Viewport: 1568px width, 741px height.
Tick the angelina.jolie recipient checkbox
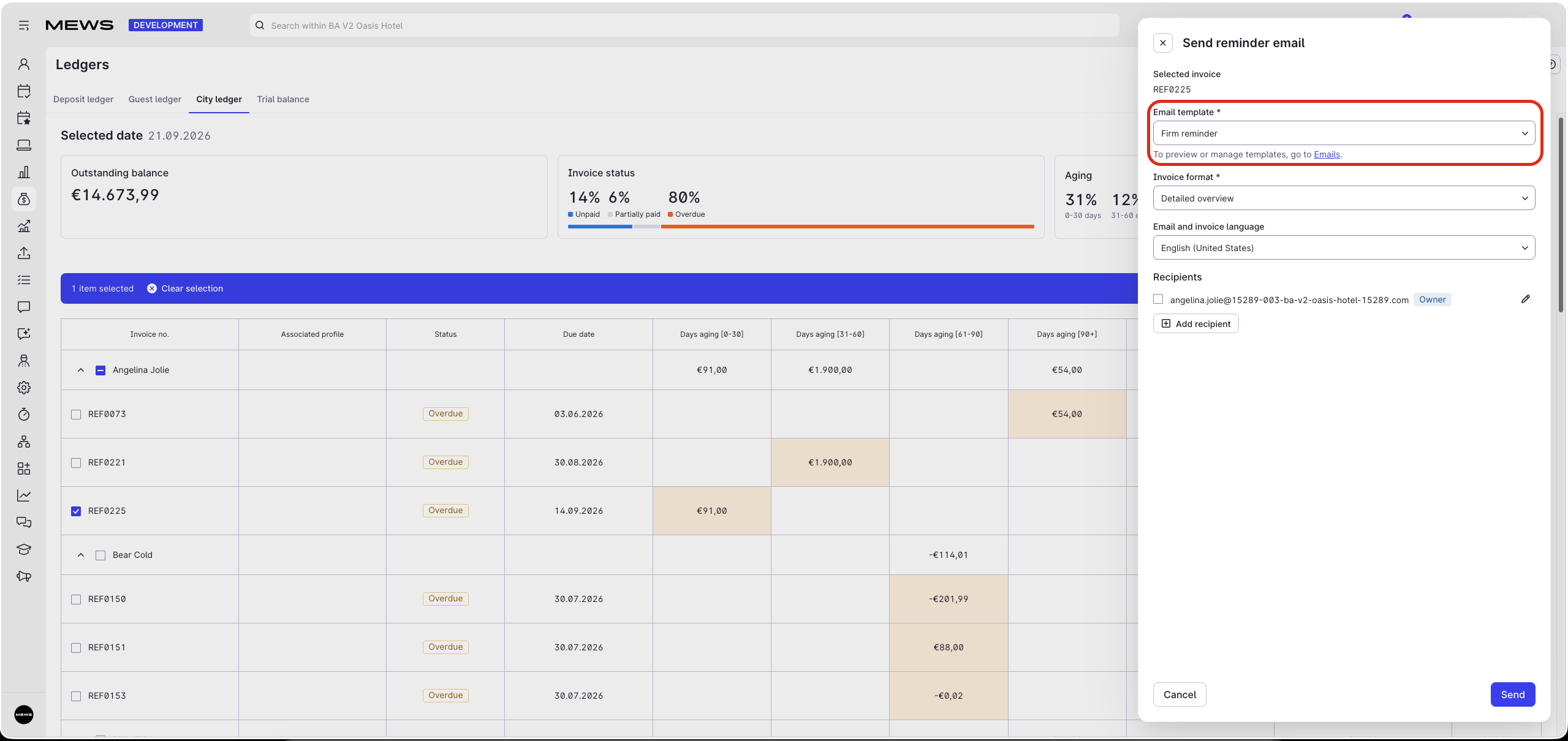pyautogui.click(x=1158, y=299)
